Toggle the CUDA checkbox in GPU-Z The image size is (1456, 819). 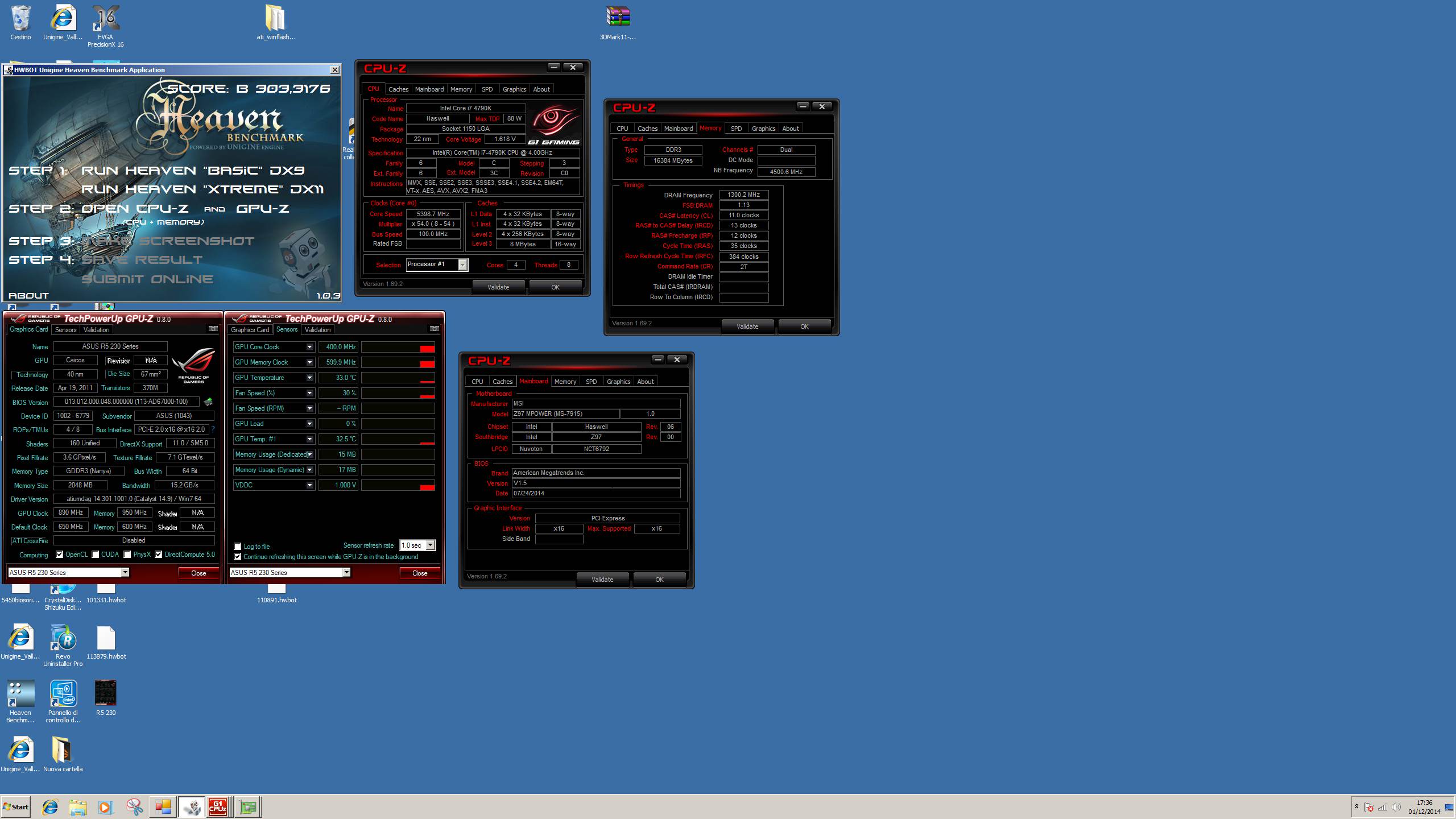(x=96, y=555)
